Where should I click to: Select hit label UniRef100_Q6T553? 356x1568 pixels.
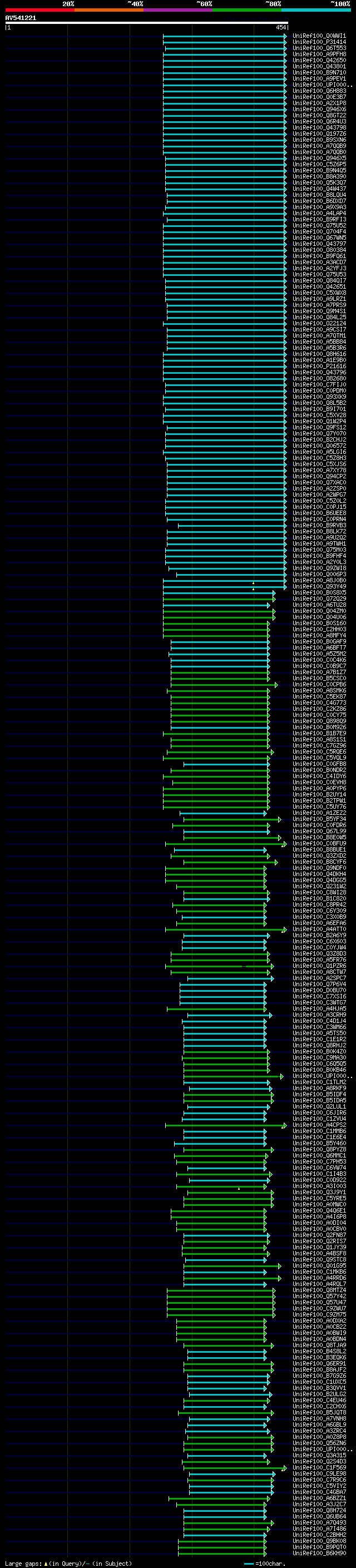[319, 49]
